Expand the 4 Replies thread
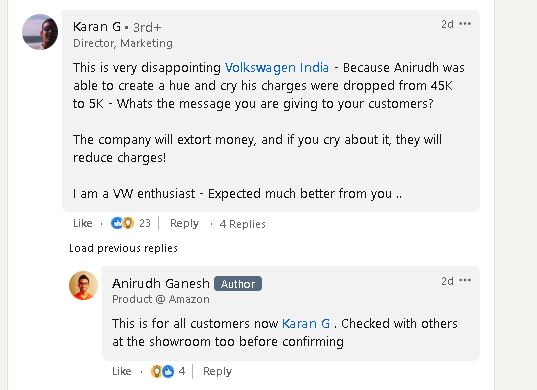 click(242, 224)
